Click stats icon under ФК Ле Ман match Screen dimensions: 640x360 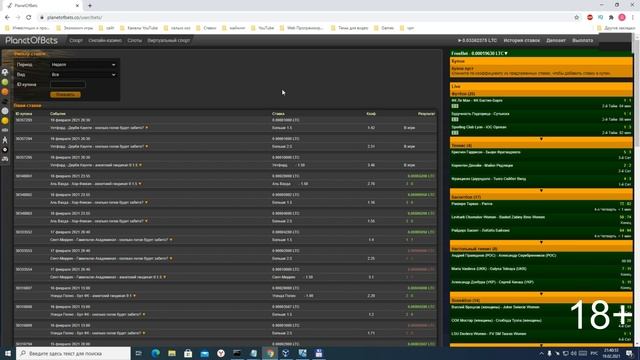click(455, 106)
